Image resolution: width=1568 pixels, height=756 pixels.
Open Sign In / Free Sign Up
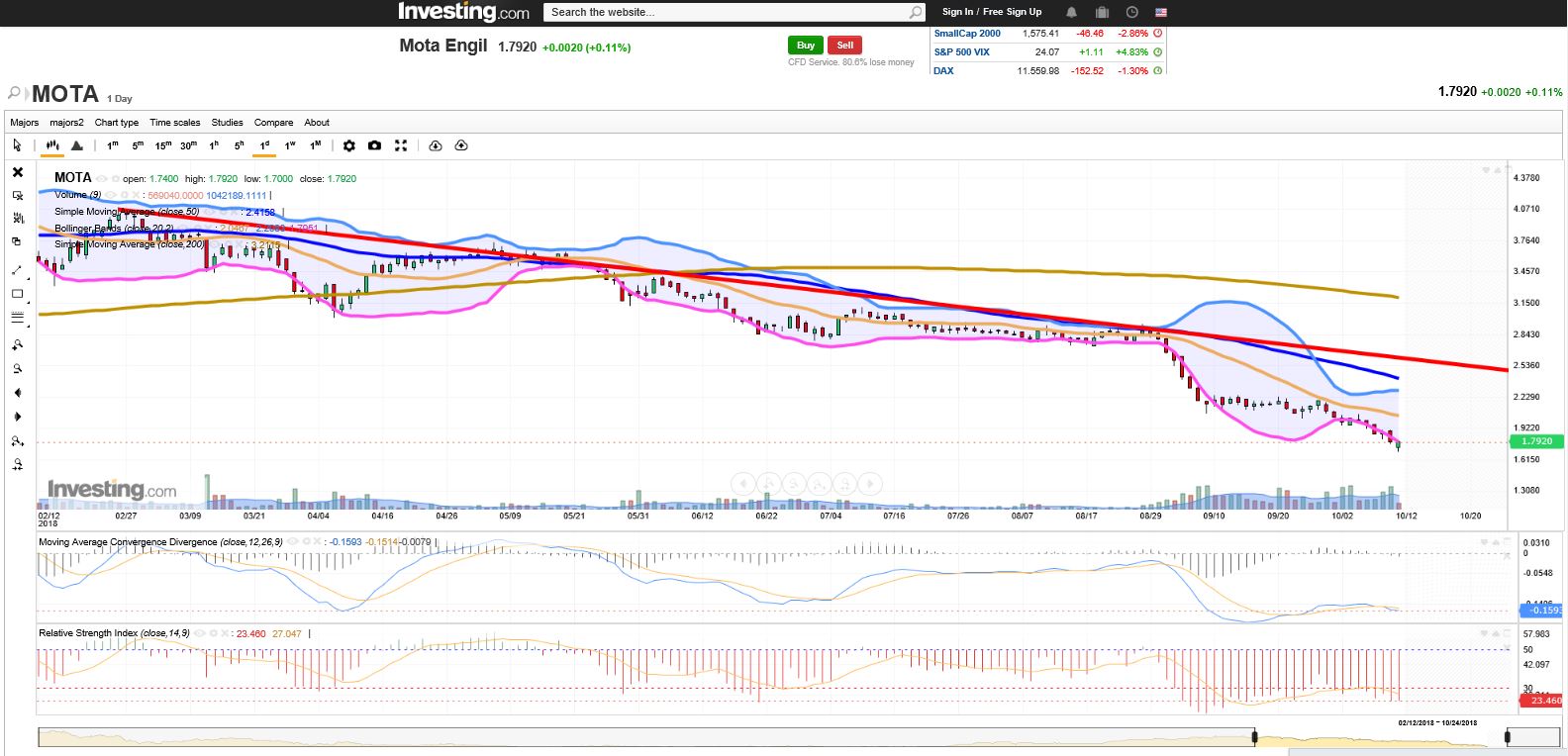[x=992, y=12]
